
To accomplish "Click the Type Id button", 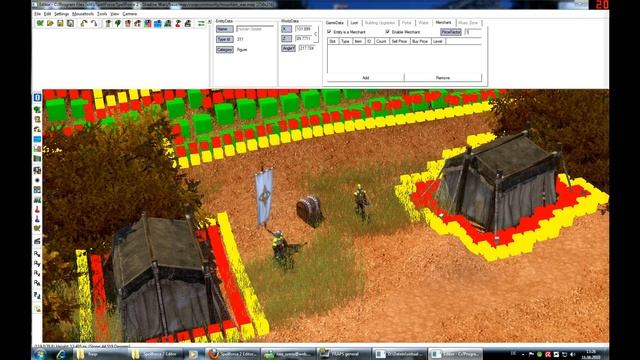I will tap(224, 39).
